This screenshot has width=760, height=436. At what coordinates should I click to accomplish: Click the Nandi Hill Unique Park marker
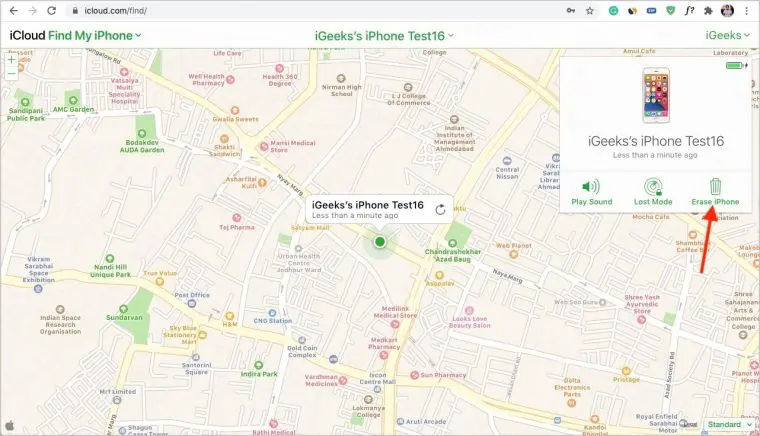110,259
